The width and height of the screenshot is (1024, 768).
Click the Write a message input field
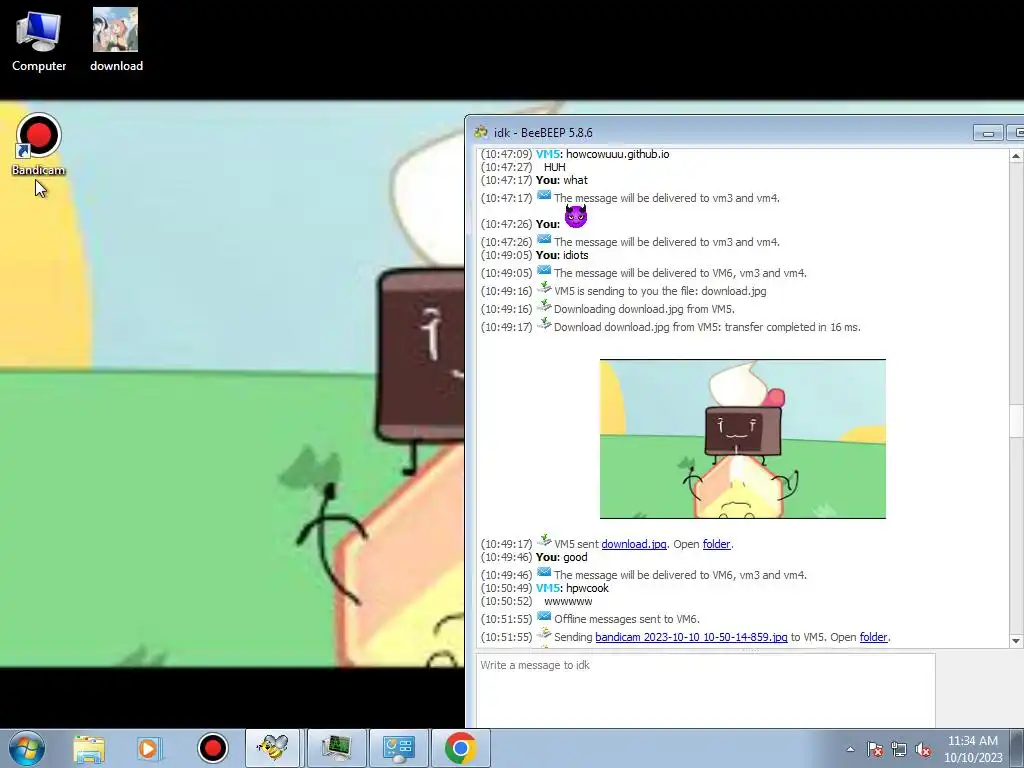click(705, 690)
